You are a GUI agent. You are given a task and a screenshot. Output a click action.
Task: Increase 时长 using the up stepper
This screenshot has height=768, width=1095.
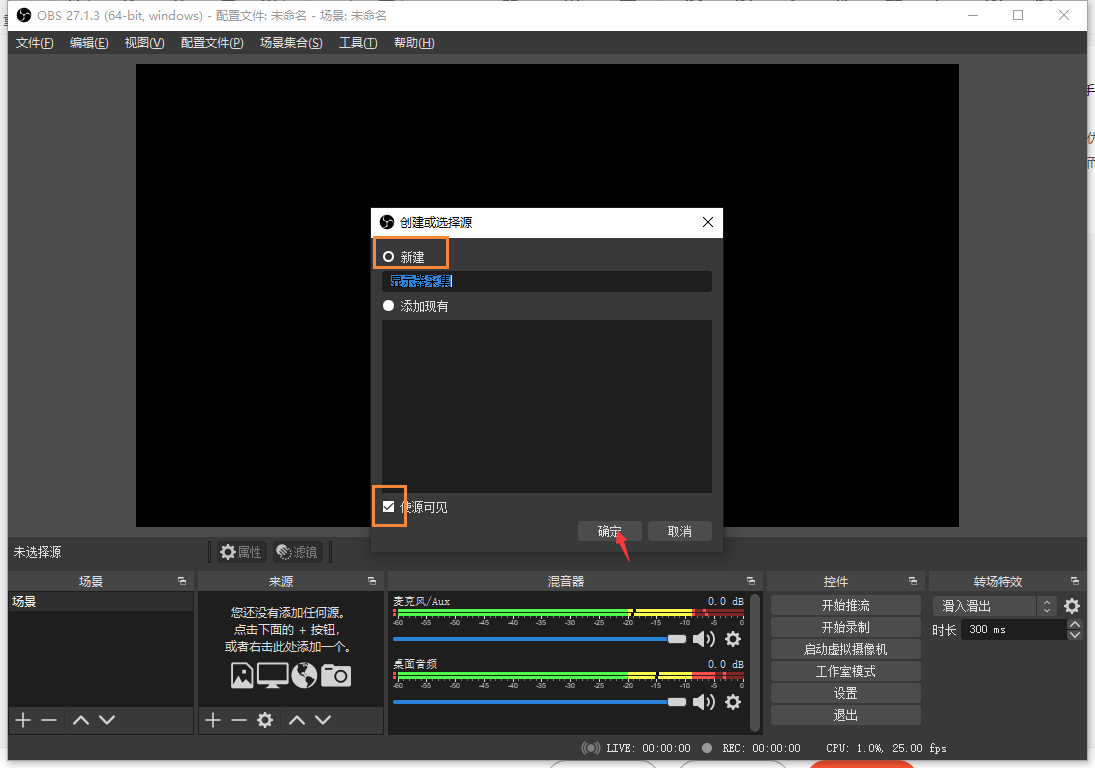click(x=1074, y=624)
